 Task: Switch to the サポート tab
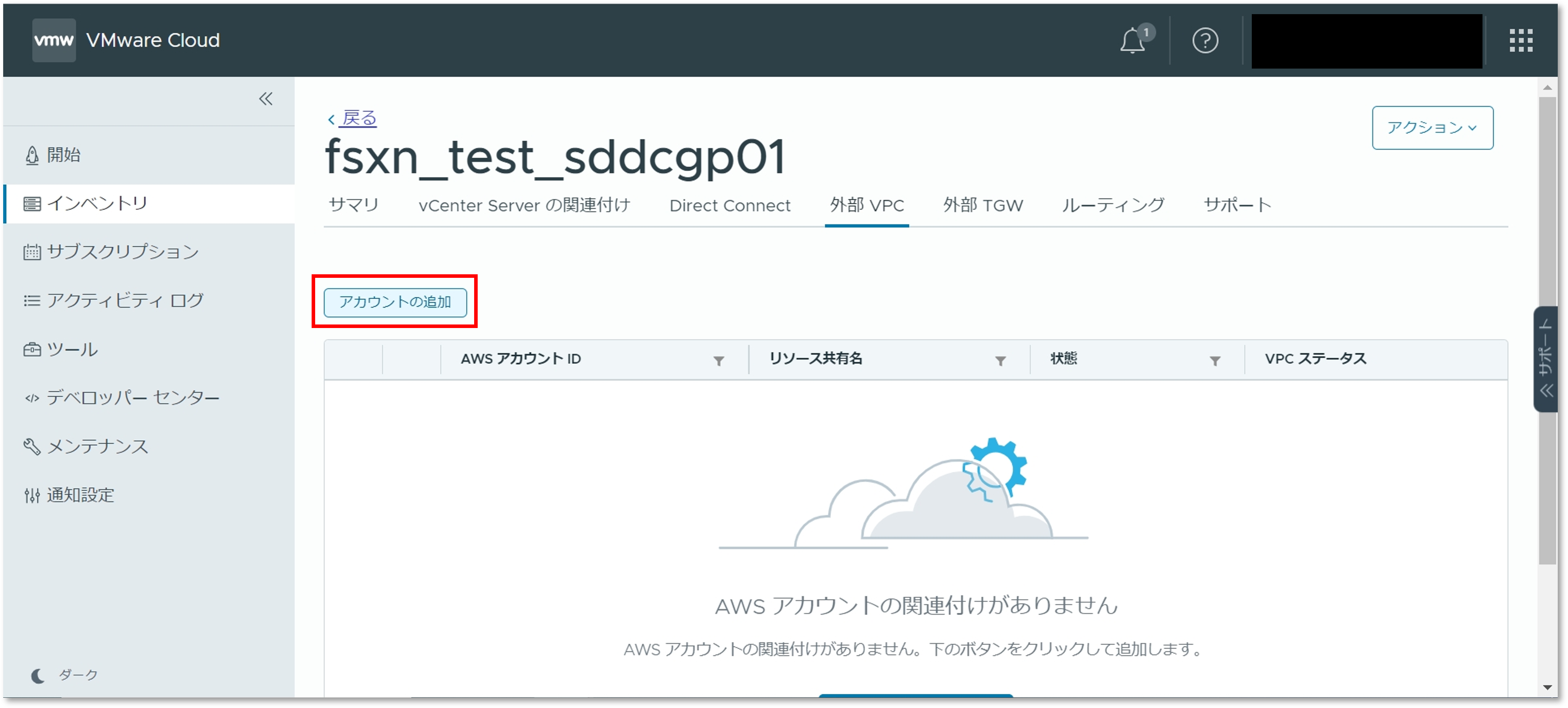[1238, 205]
